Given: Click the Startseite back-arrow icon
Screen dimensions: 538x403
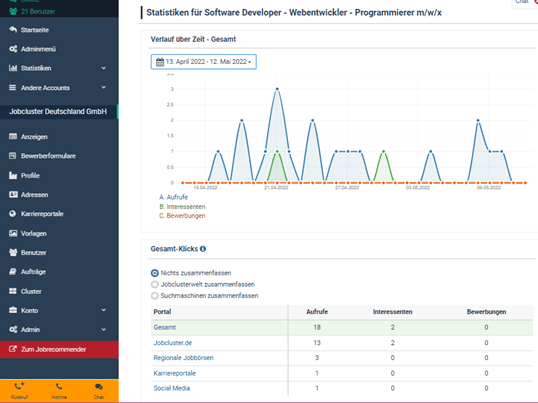Looking at the screenshot, I should click(x=13, y=29).
